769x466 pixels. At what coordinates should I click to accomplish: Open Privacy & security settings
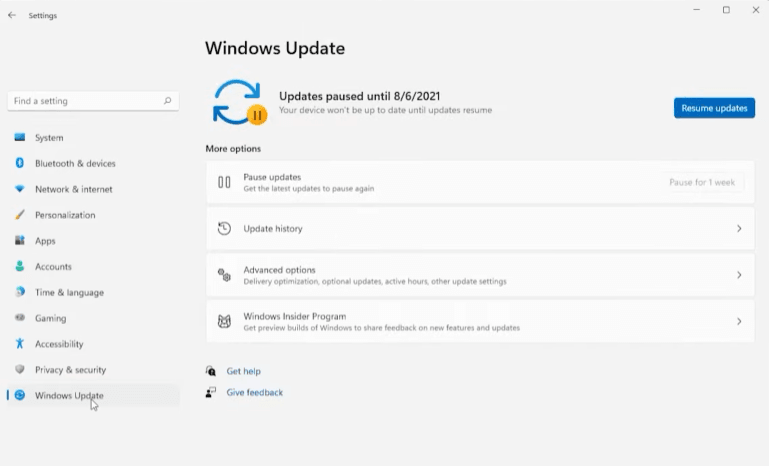(x=93, y=369)
